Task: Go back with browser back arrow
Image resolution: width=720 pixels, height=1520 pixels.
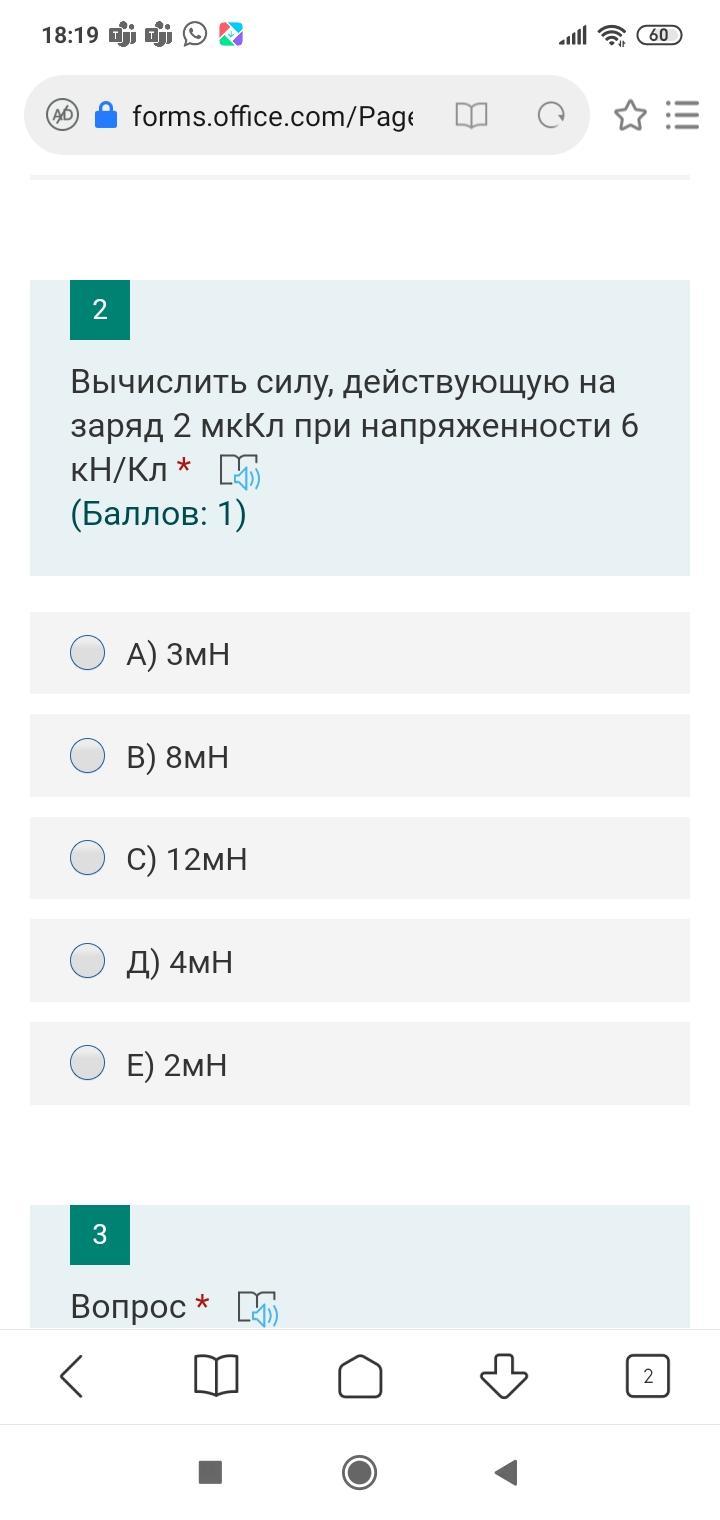Action: pyautogui.click(x=72, y=1377)
